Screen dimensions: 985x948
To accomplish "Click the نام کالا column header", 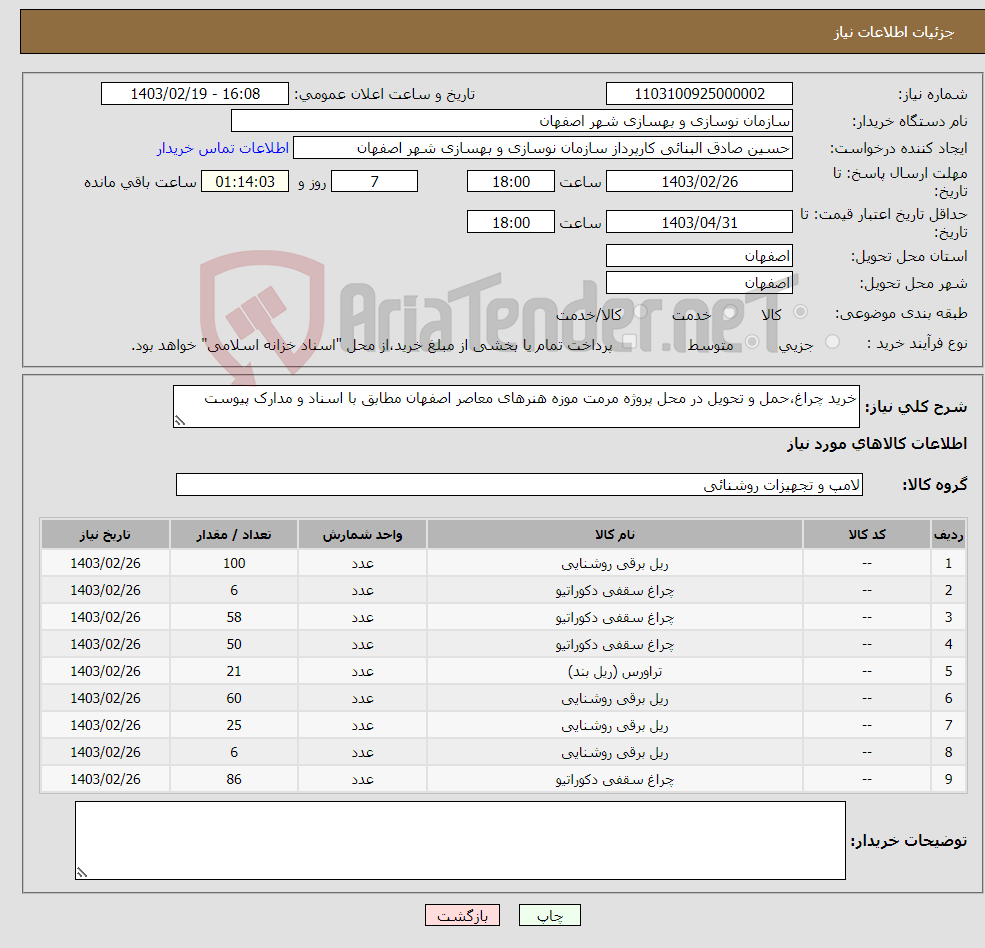I will pyautogui.click(x=615, y=535).
